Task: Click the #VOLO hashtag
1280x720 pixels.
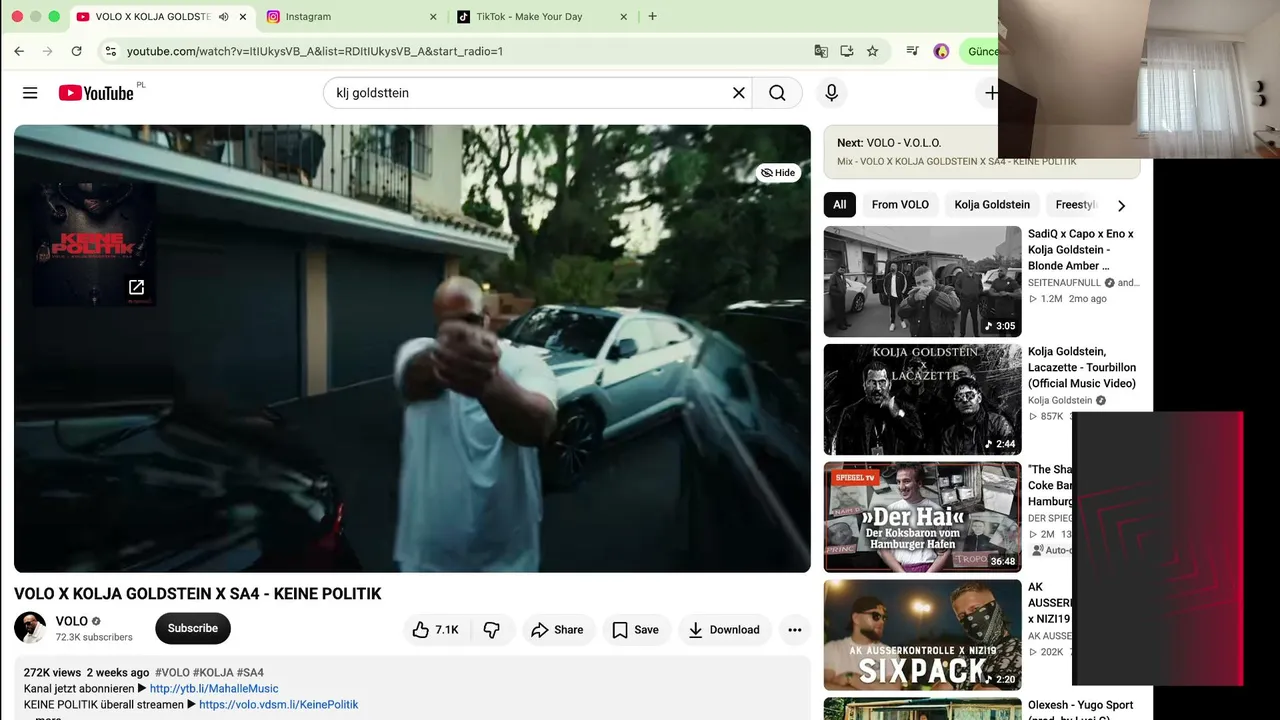Action: click(172, 672)
